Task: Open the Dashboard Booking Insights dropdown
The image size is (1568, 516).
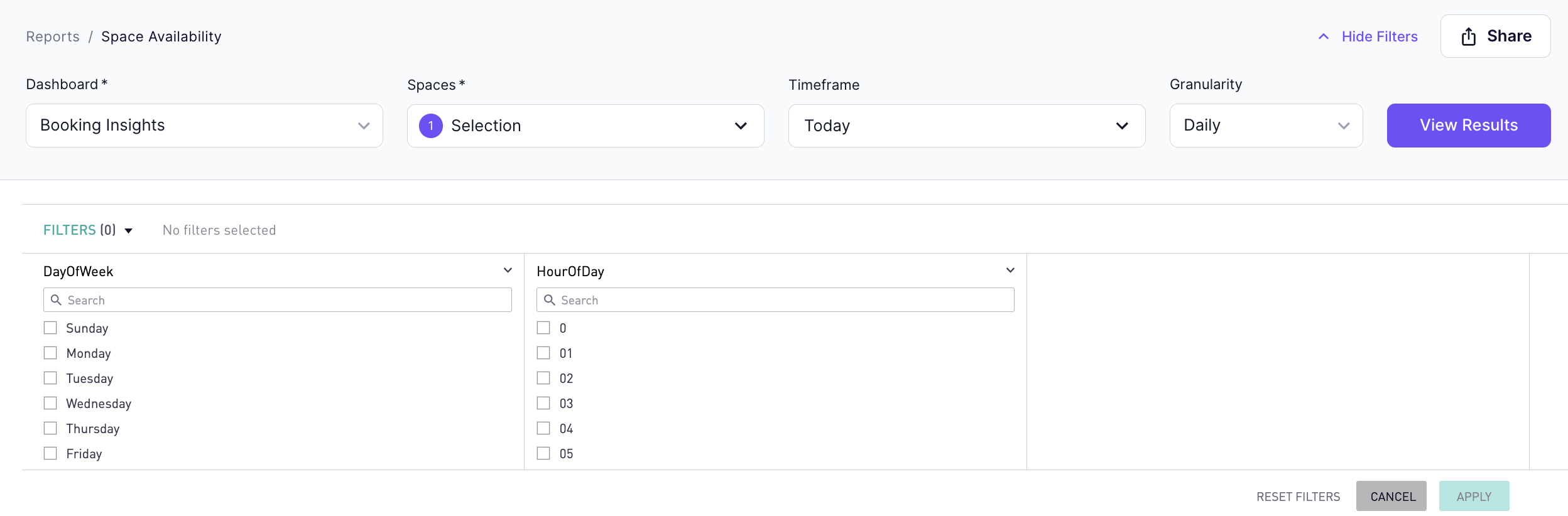Action: pyautogui.click(x=204, y=126)
